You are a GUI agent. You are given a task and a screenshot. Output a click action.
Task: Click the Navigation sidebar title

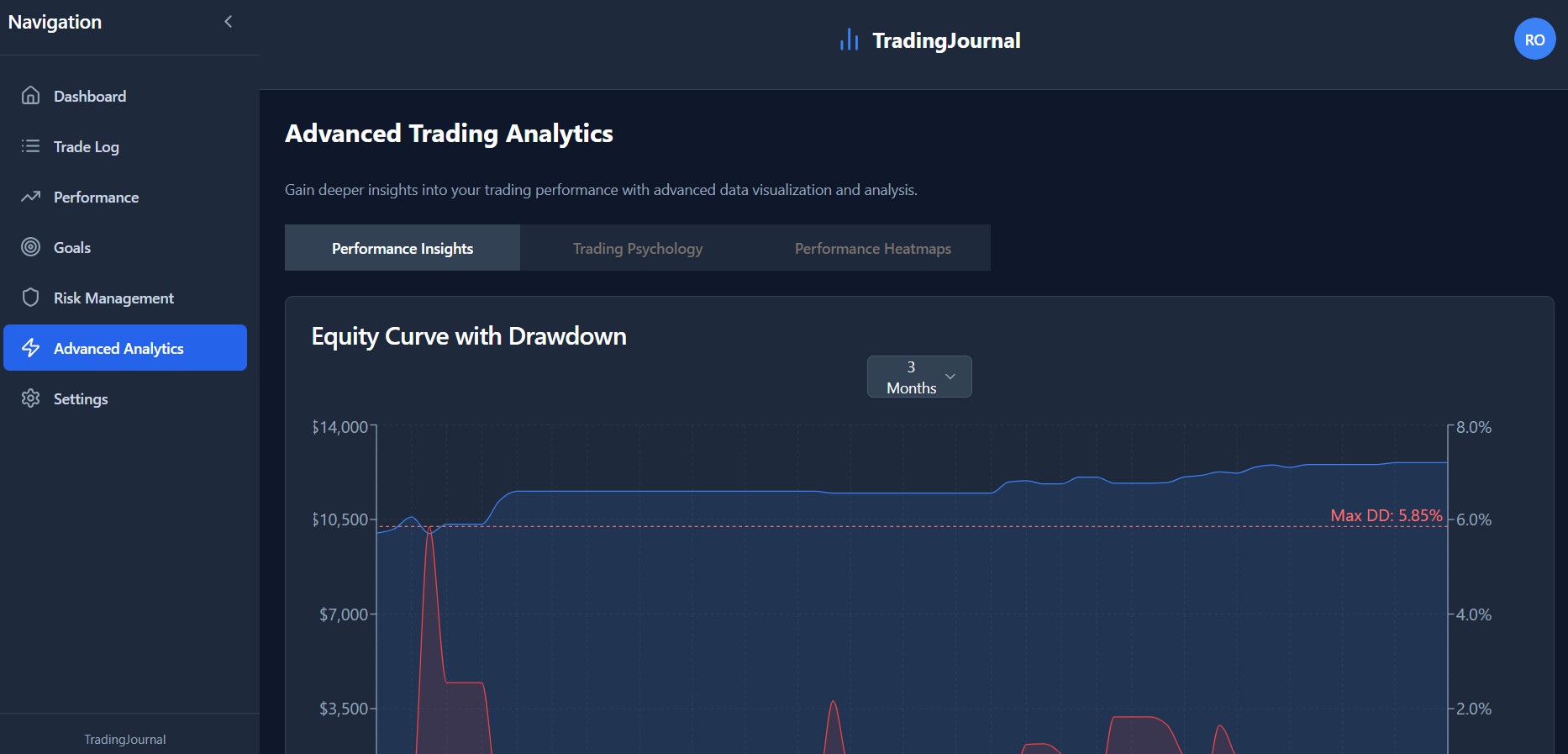(x=55, y=22)
